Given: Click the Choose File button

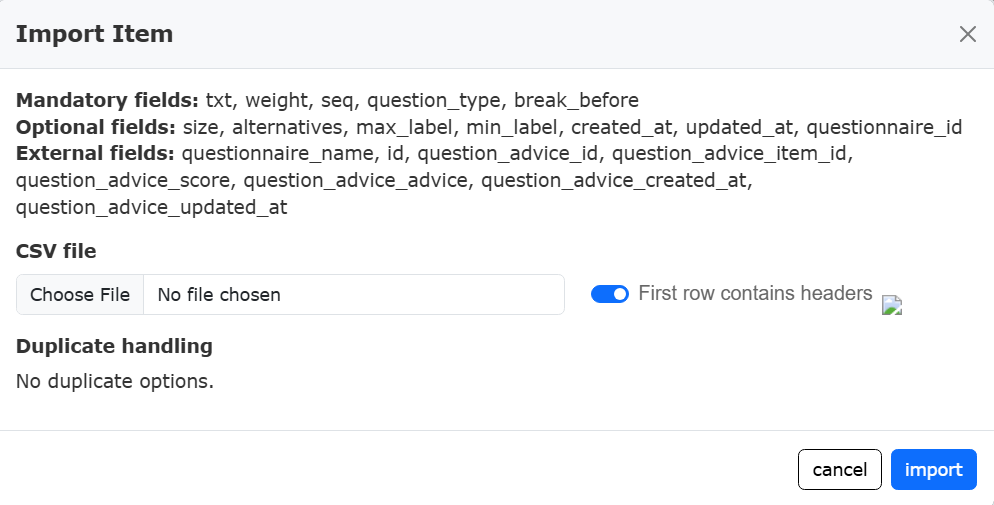Looking at the screenshot, I should pyautogui.click(x=80, y=295).
